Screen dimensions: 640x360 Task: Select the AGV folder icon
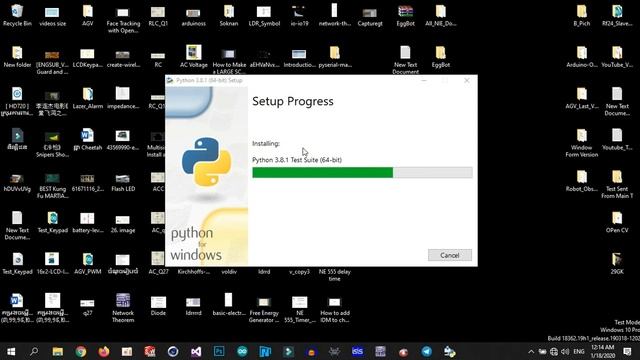(x=87, y=16)
